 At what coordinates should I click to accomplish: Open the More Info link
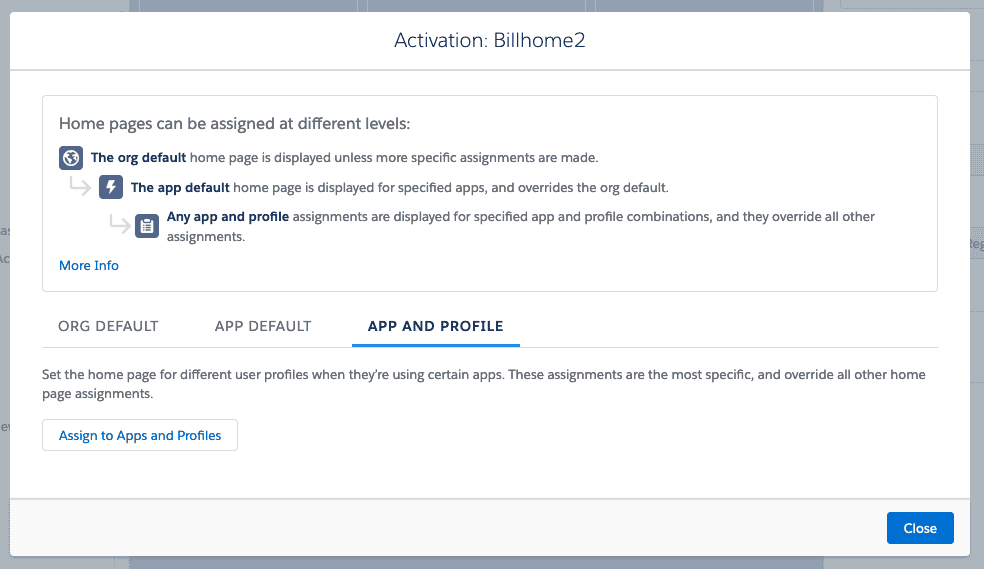[89, 265]
